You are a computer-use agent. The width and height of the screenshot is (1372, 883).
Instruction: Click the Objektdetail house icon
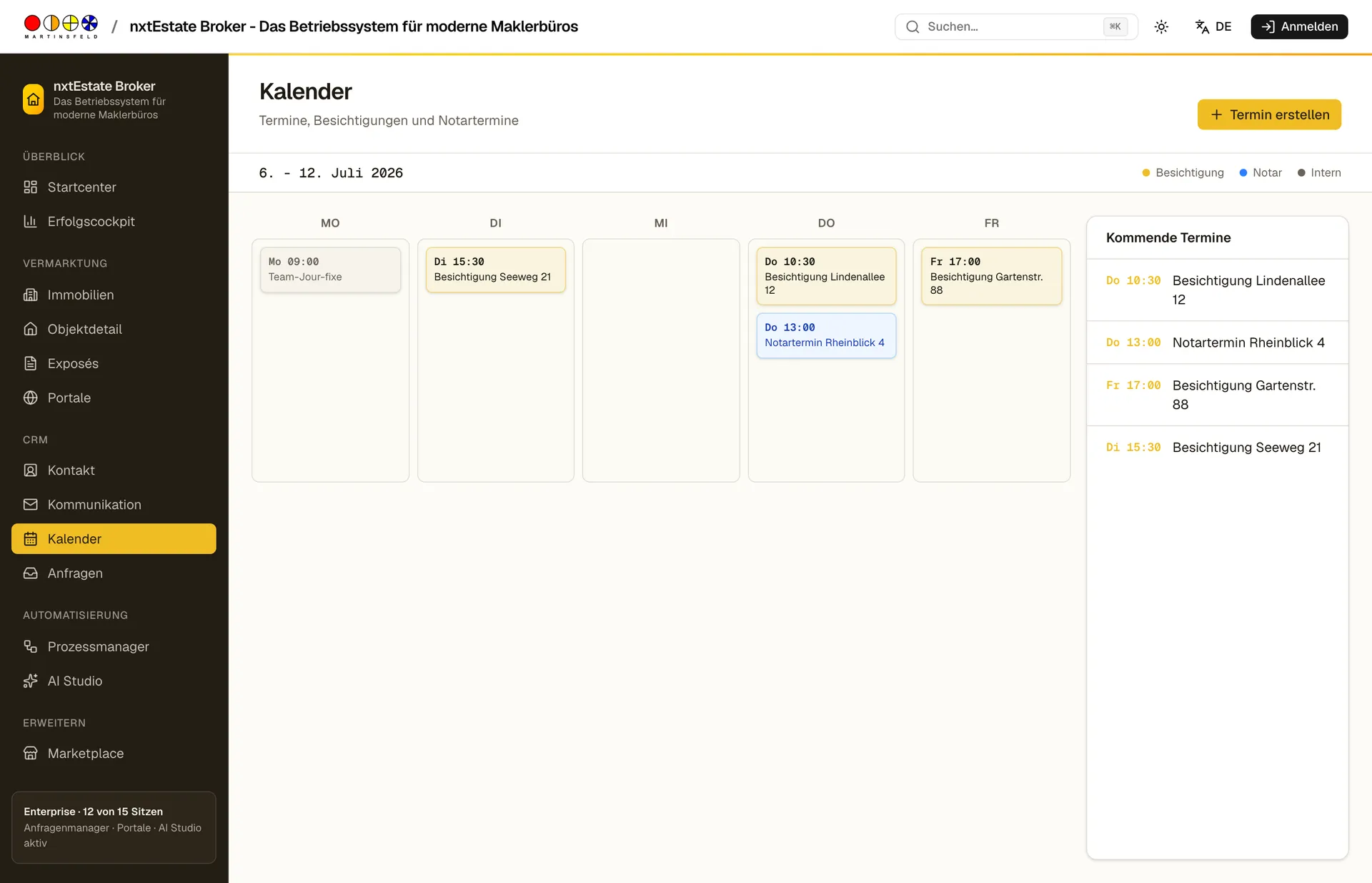pyautogui.click(x=30, y=329)
